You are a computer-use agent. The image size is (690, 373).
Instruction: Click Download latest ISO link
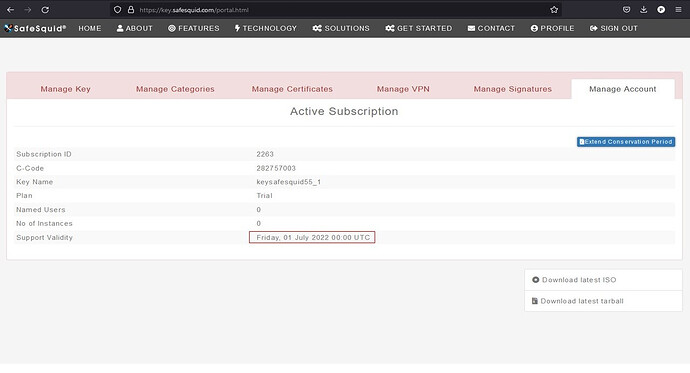579,280
